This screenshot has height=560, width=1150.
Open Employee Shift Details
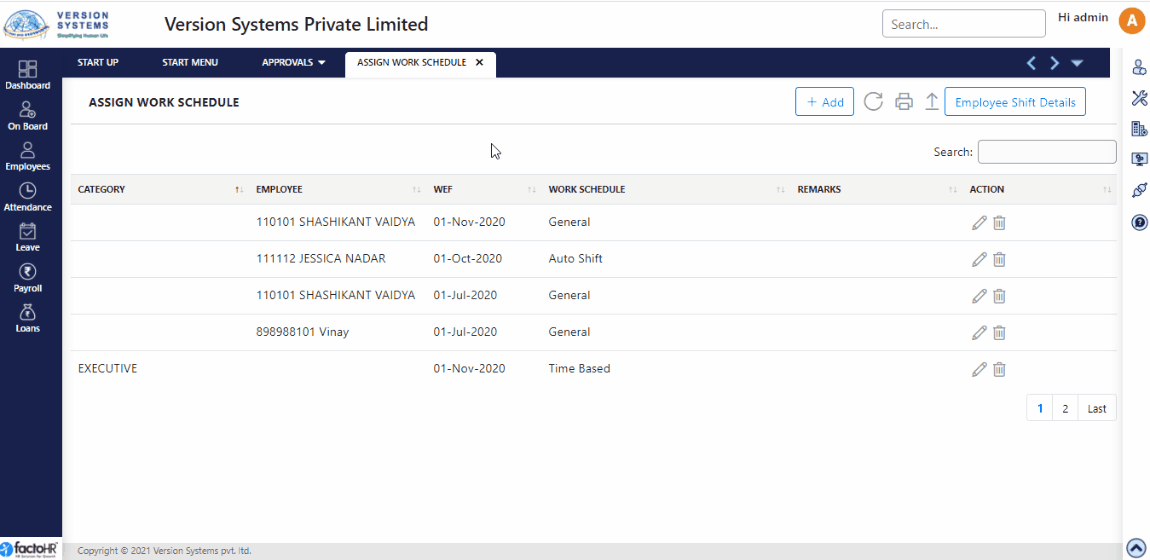coord(1014,102)
